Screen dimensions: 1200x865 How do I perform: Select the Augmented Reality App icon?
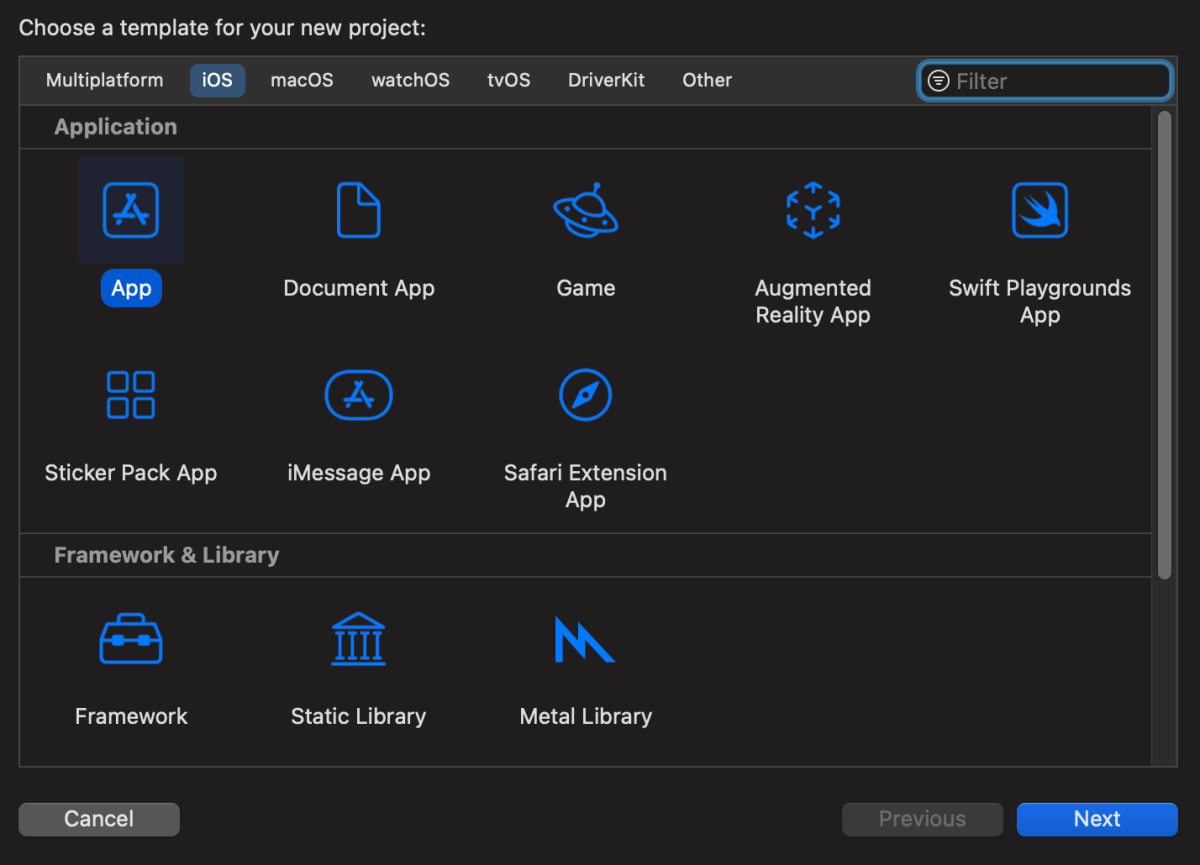pyautogui.click(x=813, y=210)
